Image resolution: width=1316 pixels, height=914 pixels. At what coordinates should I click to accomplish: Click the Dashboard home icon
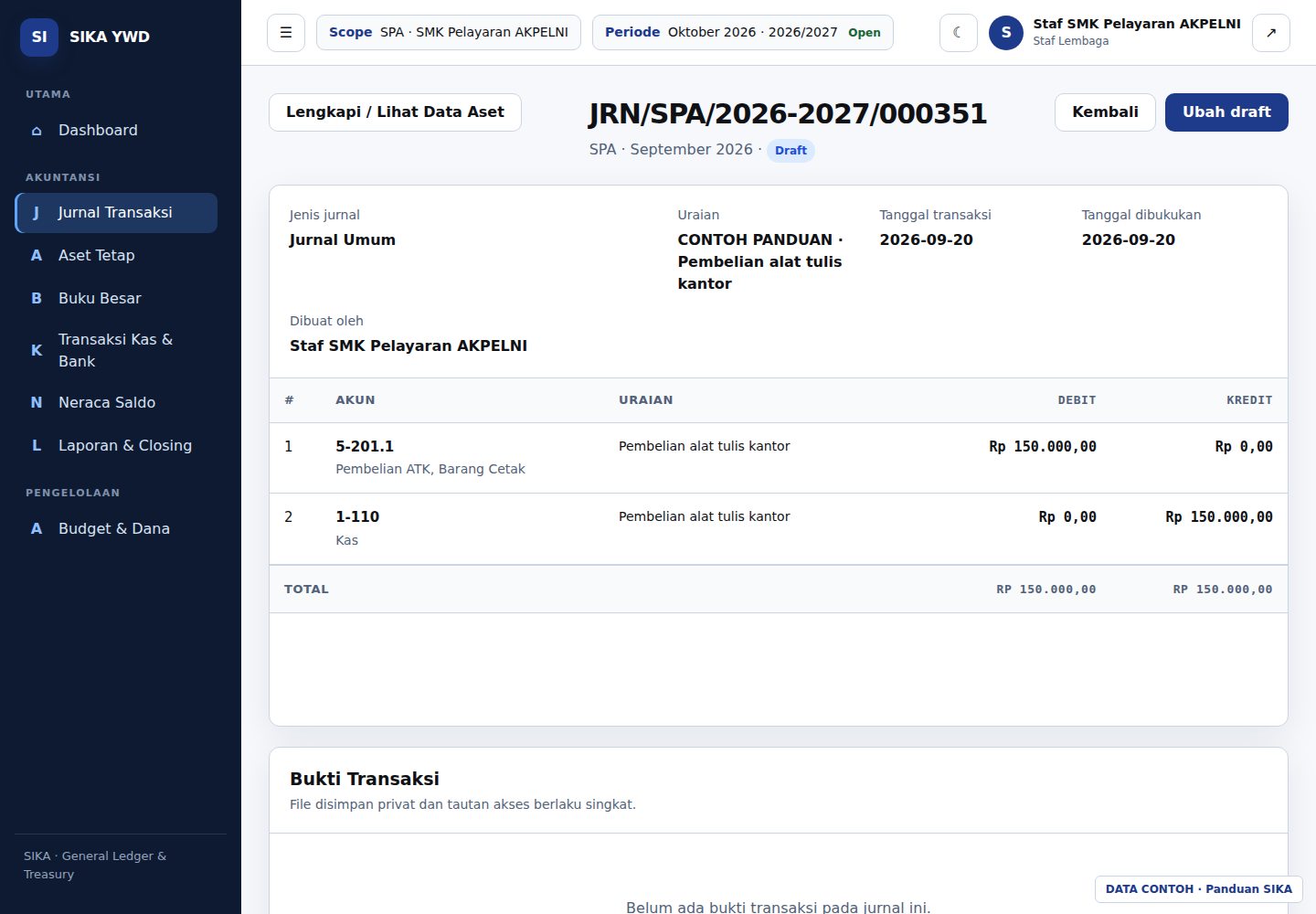(37, 131)
